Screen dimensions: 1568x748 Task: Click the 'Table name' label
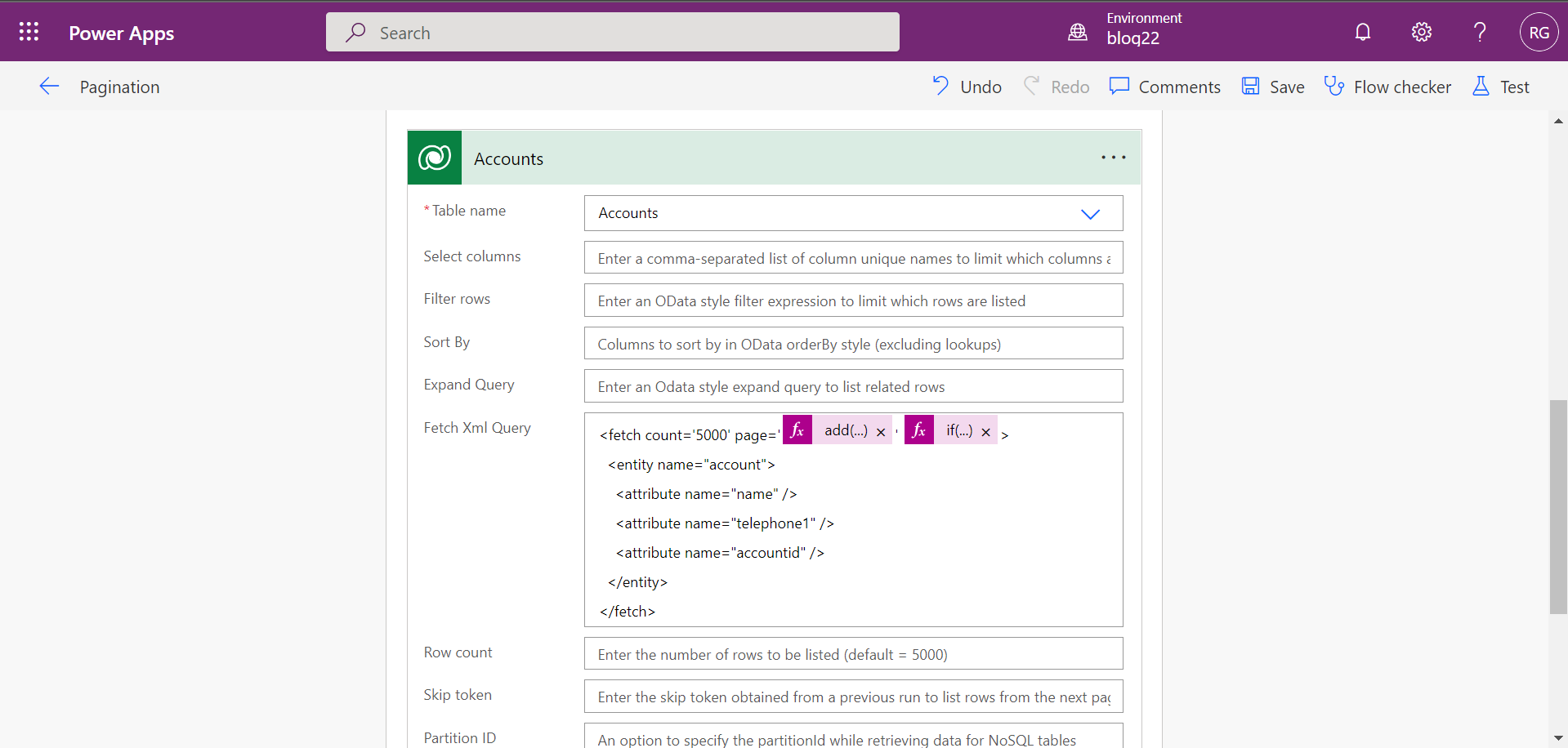tap(468, 211)
